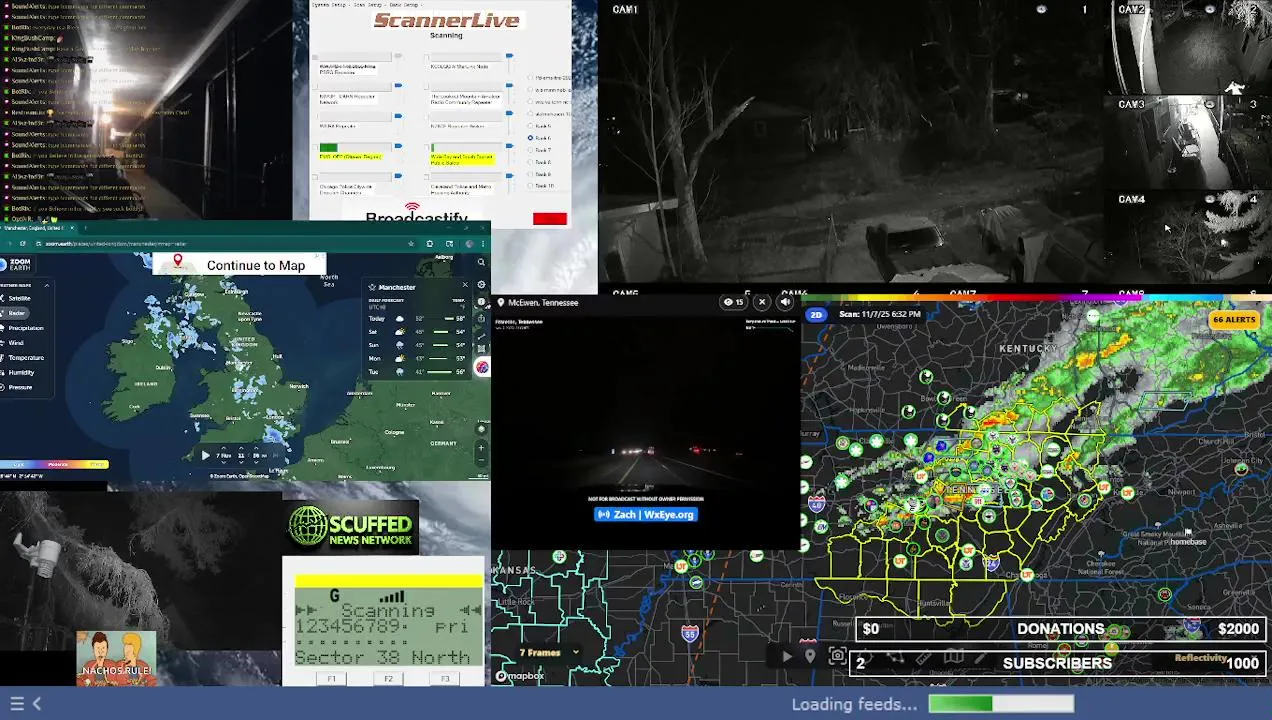1272x720 pixels.
Task: Click the I-55 interstate shield marker
Action: pos(690,633)
